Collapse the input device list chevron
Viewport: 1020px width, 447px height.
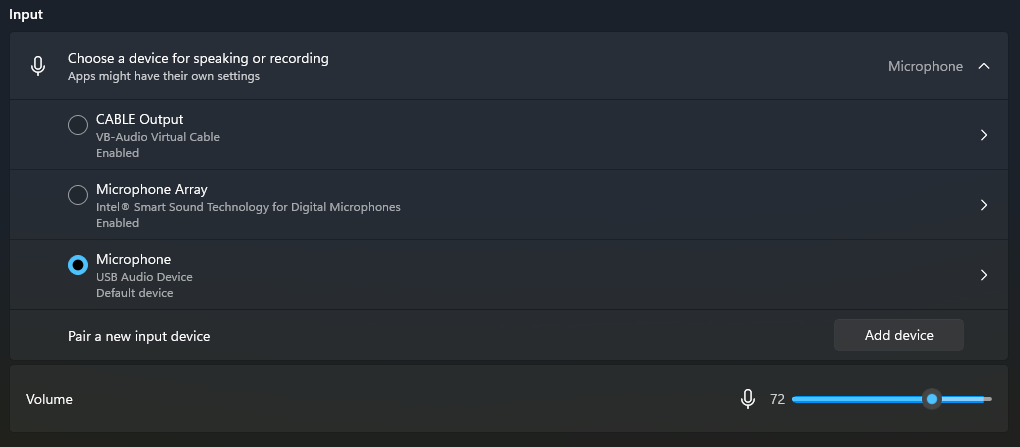pos(984,66)
